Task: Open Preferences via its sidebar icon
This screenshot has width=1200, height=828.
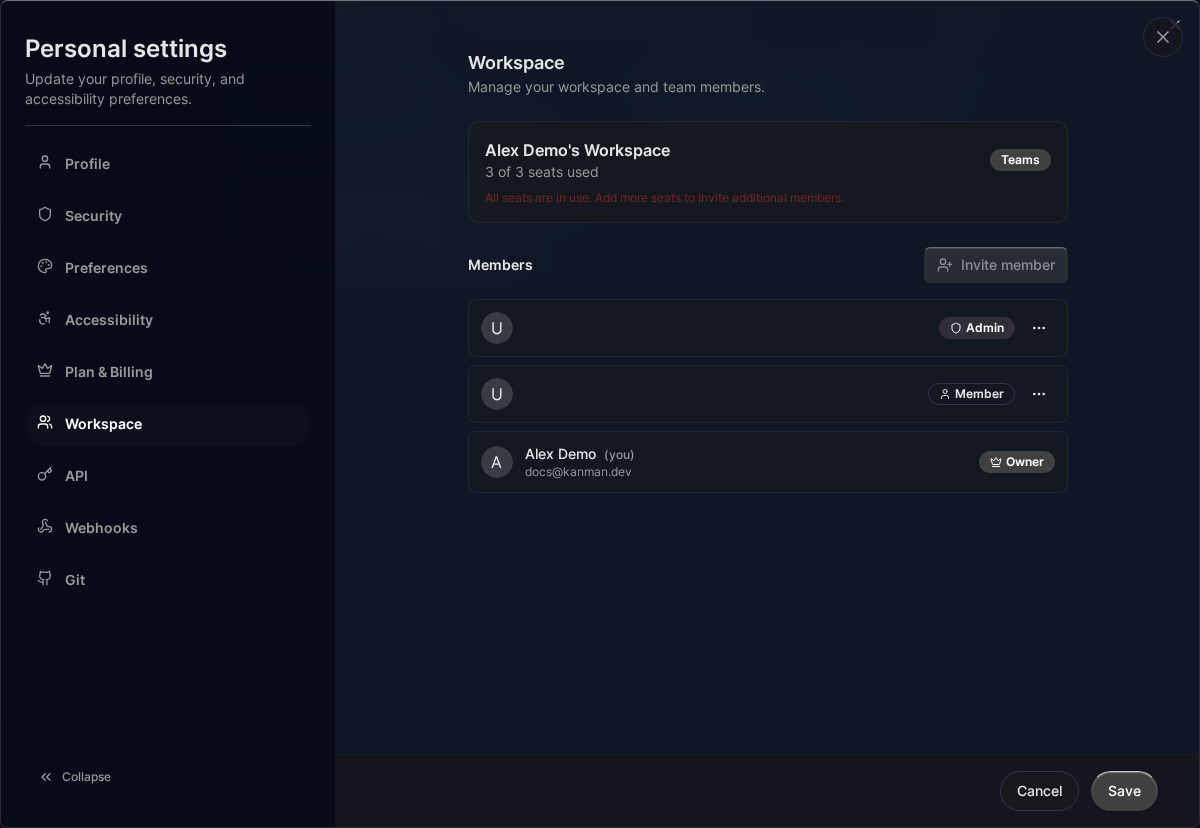Action: [45, 267]
